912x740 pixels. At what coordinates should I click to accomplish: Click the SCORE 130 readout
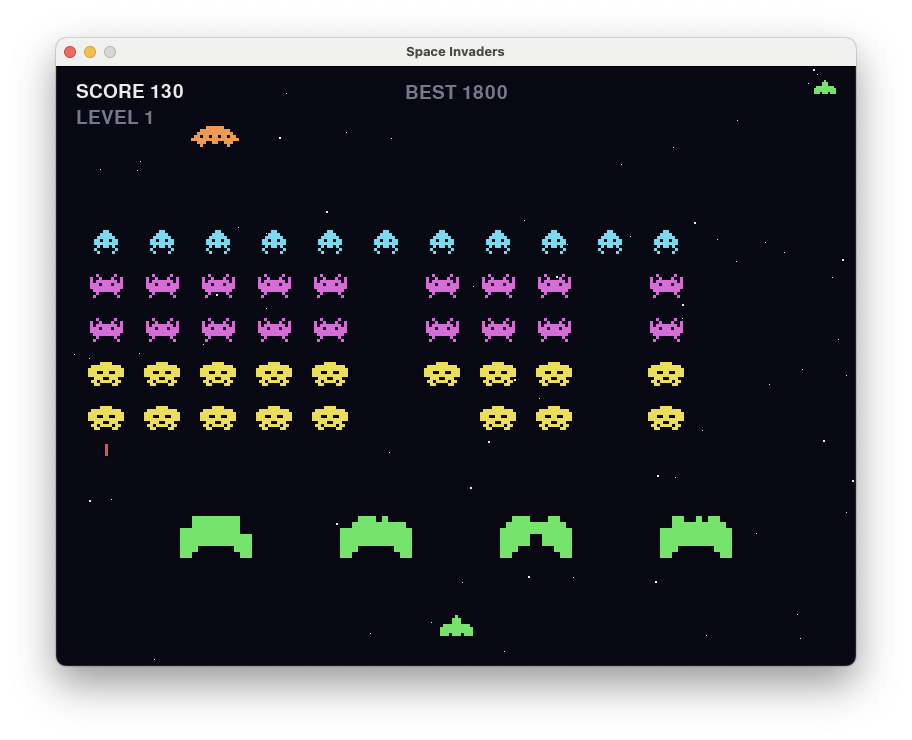pos(130,91)
